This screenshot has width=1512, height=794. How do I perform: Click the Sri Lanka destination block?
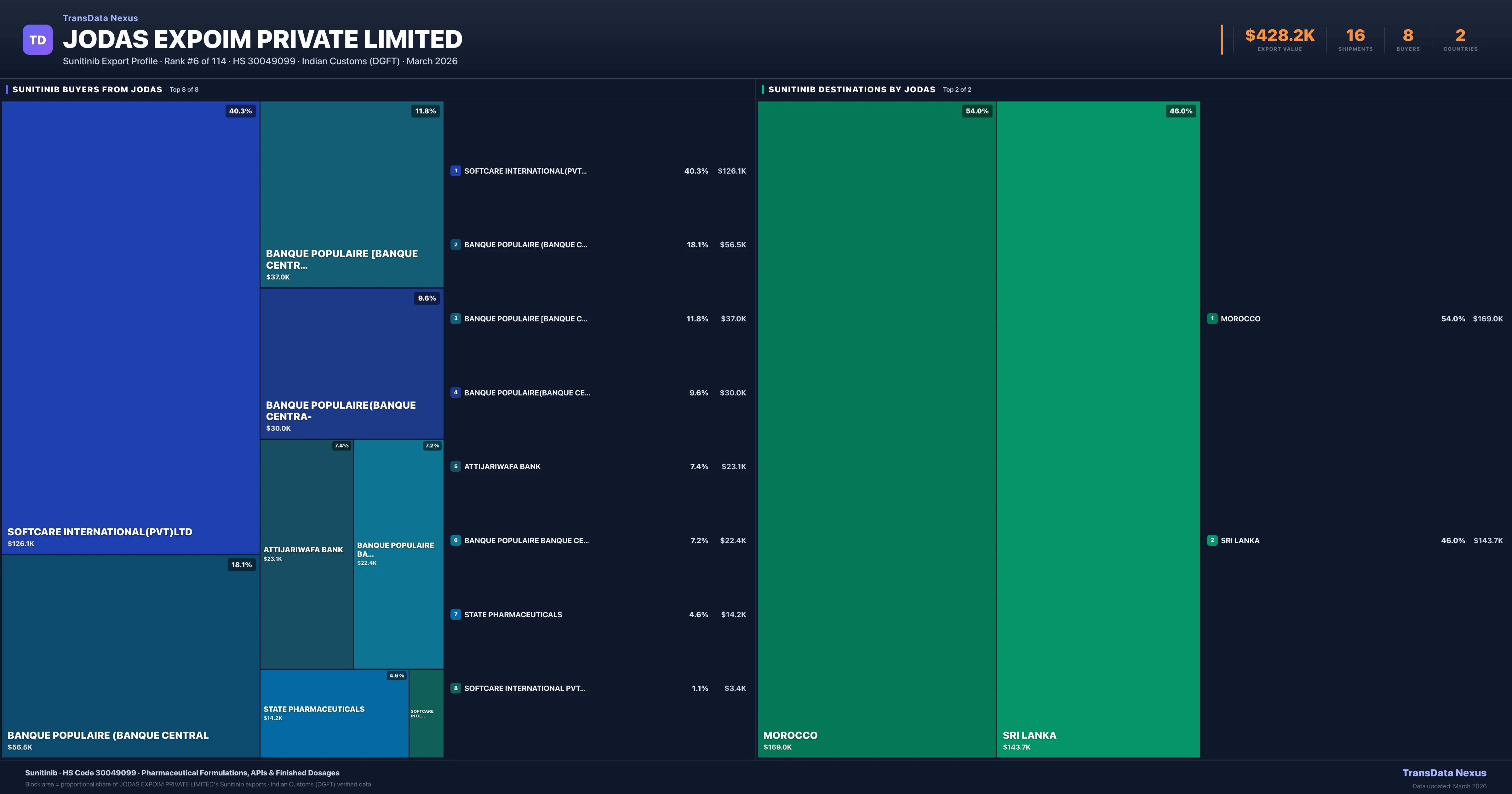click(x=1097, y=429)
